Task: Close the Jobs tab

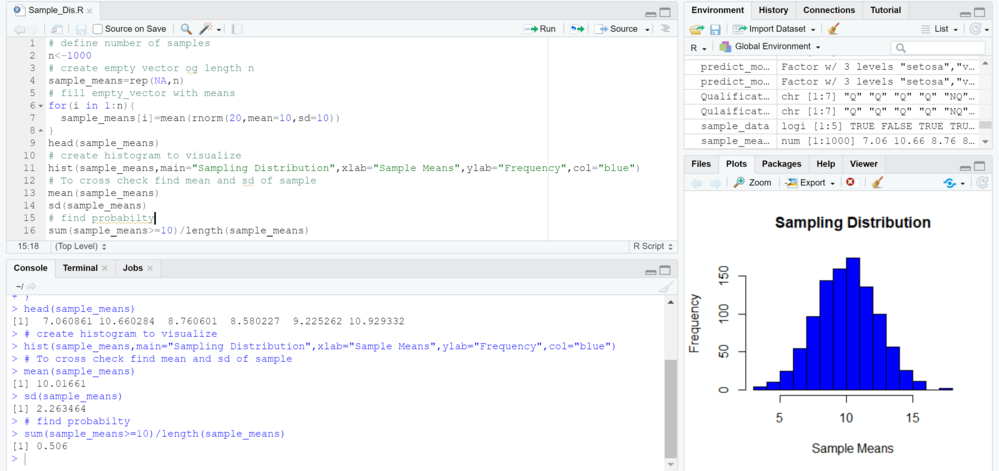Action: click(150, 268)
